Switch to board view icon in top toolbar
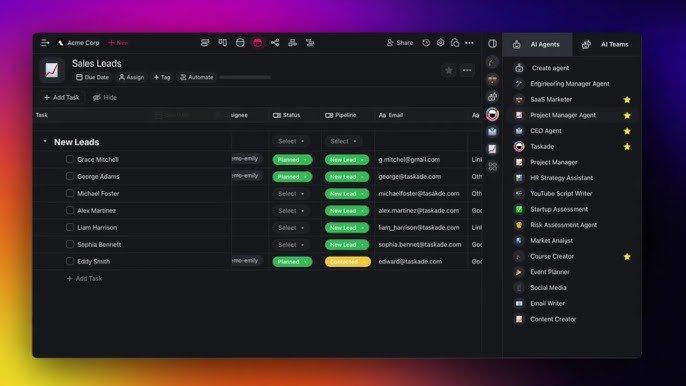Screen dimensions: 686x386 tap(223, 43)
